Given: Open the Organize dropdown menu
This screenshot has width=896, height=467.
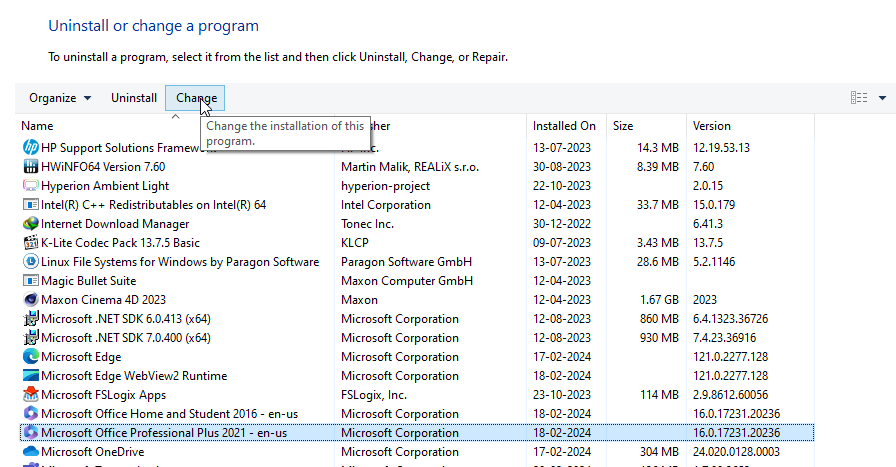Looking at the screenshot, I should (60, 98).
